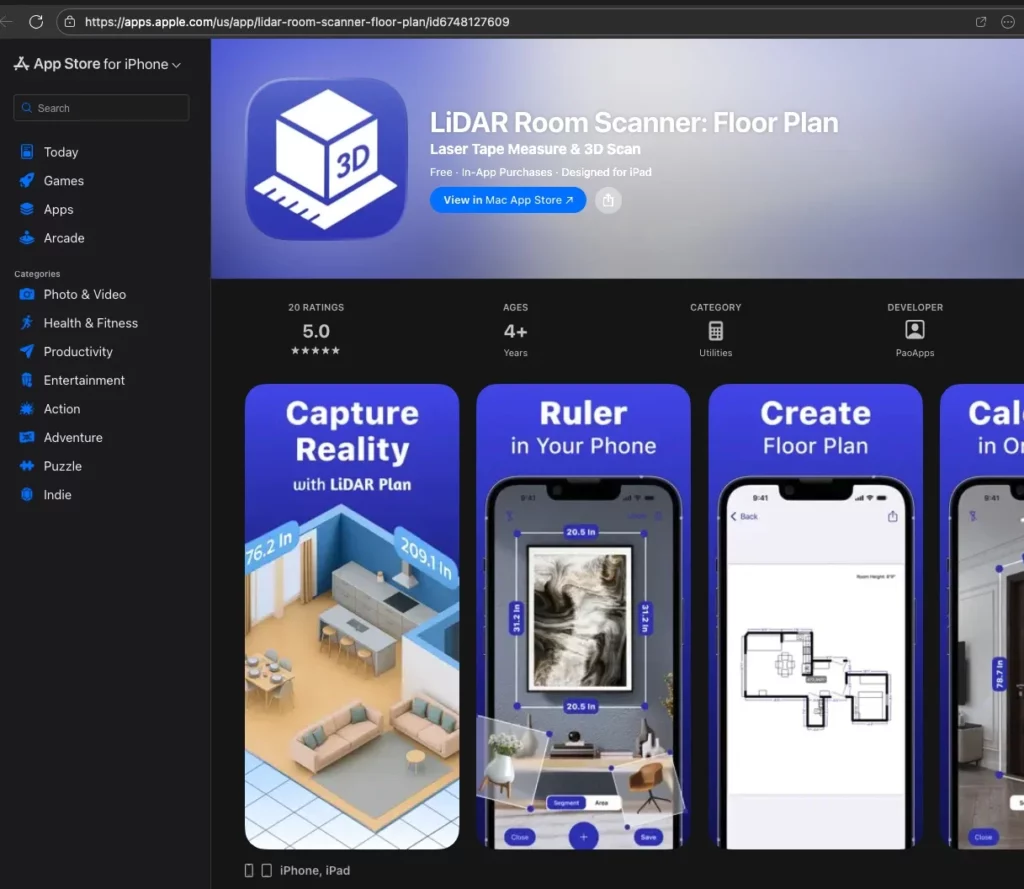Open the 20 Ratings link

pyautogui.click(x=315, y=325)
